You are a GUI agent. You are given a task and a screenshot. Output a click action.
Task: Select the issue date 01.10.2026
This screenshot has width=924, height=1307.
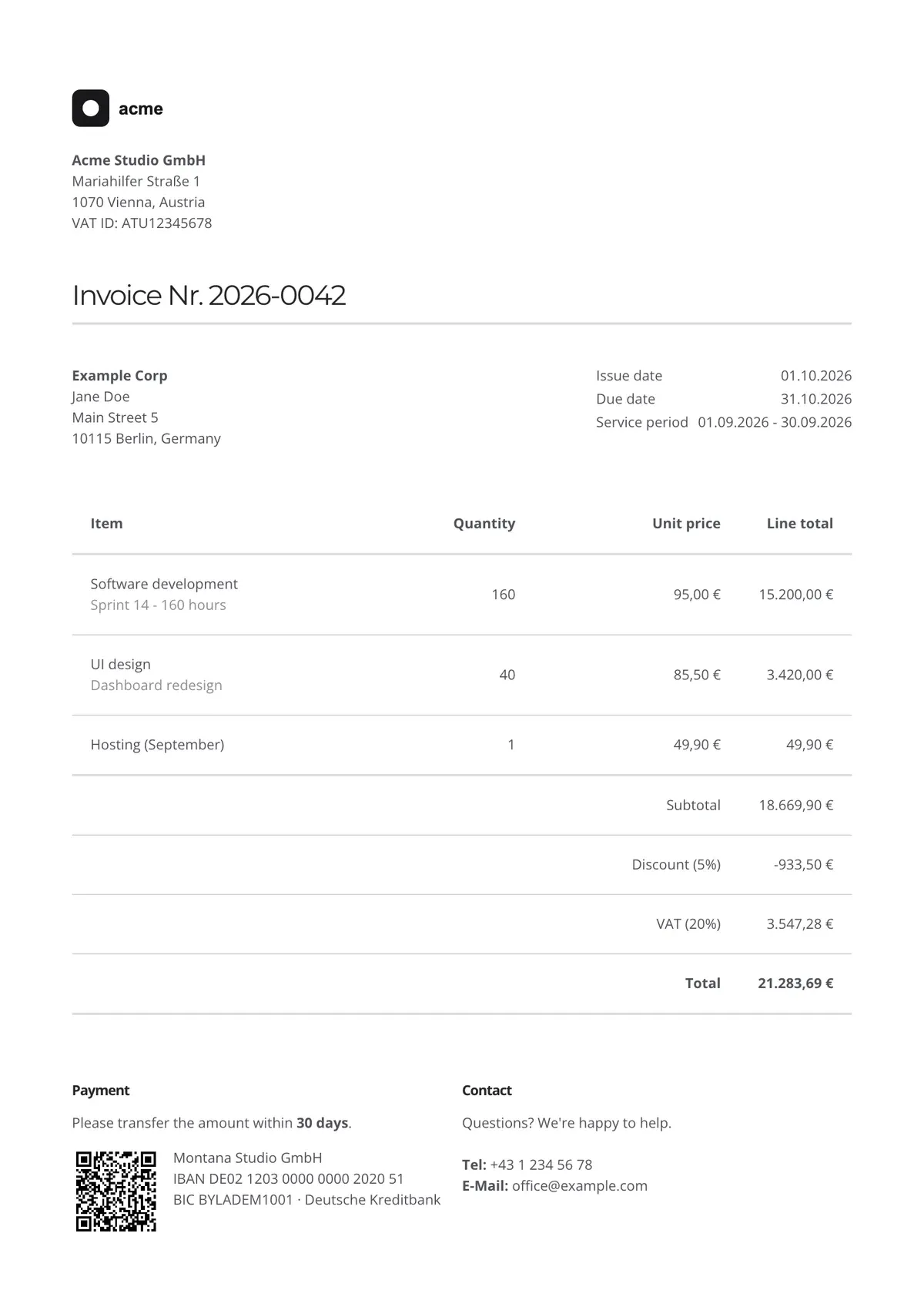pyautogui.click(x=816, y=376)
